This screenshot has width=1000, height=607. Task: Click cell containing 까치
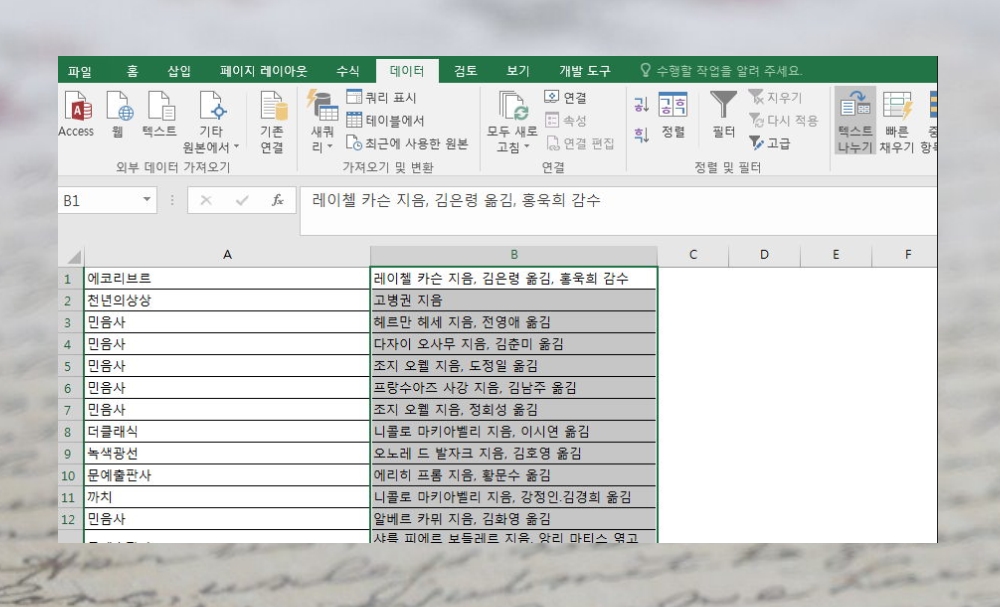pyautogui.click(x=227, y=497)
